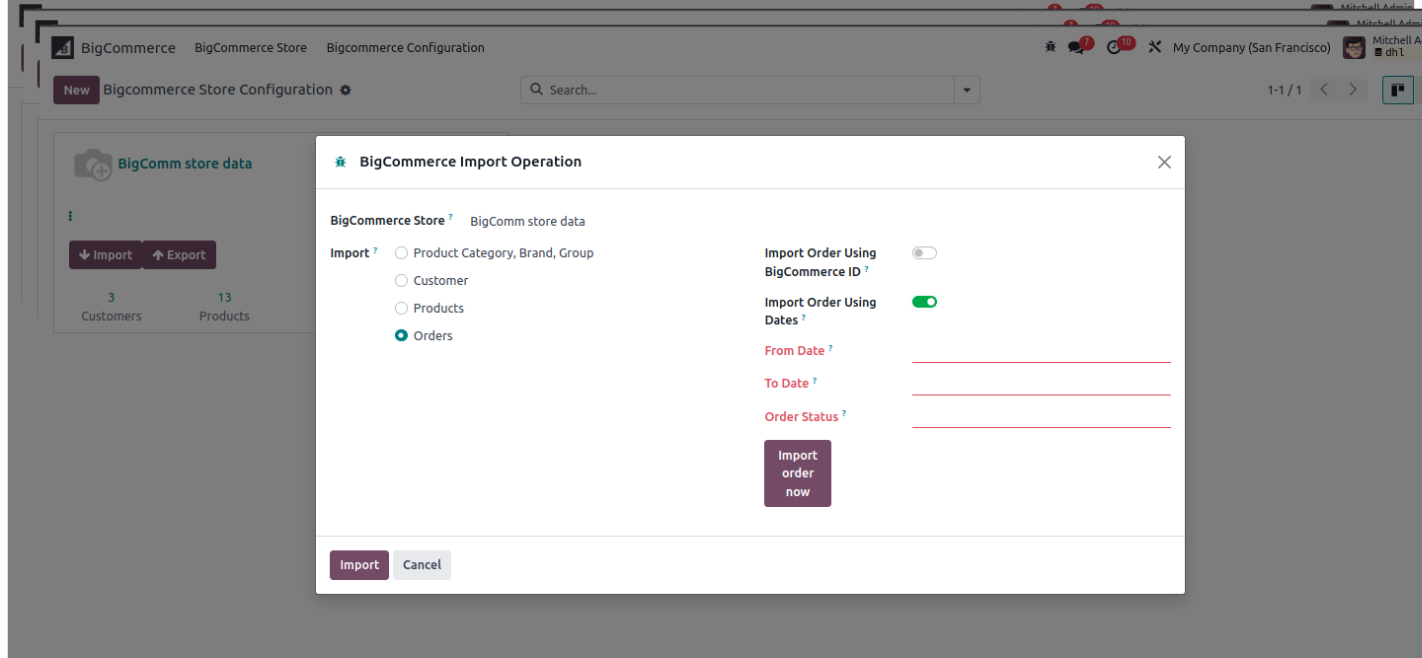
Task: Go to next record page arrow
Action: [1353, 90]
